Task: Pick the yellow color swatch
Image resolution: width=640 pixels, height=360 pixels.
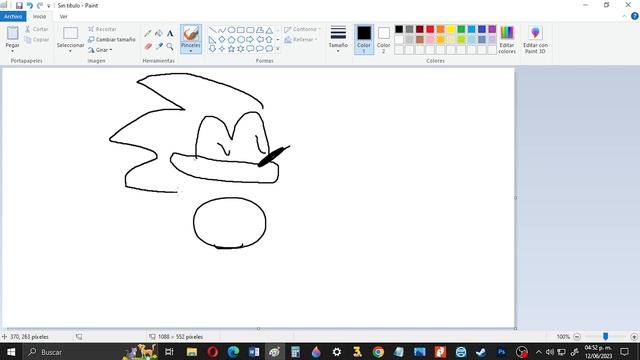Action: 451,29
